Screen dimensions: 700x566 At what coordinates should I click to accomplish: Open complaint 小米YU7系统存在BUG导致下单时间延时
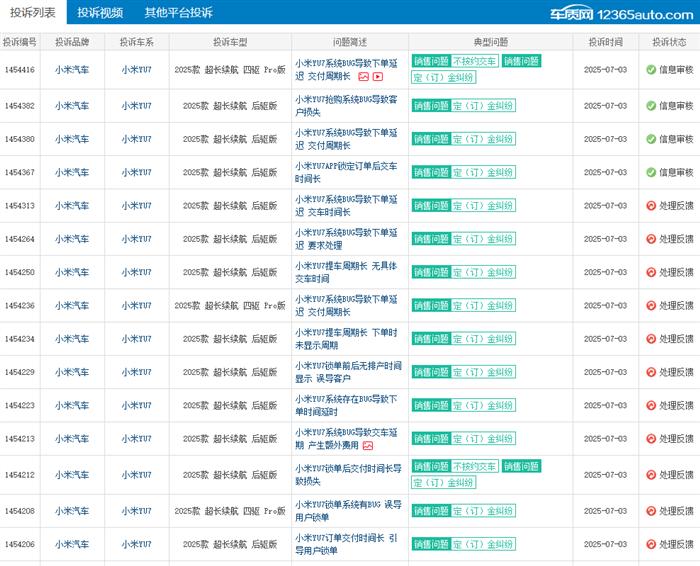(x=346, y=405)
